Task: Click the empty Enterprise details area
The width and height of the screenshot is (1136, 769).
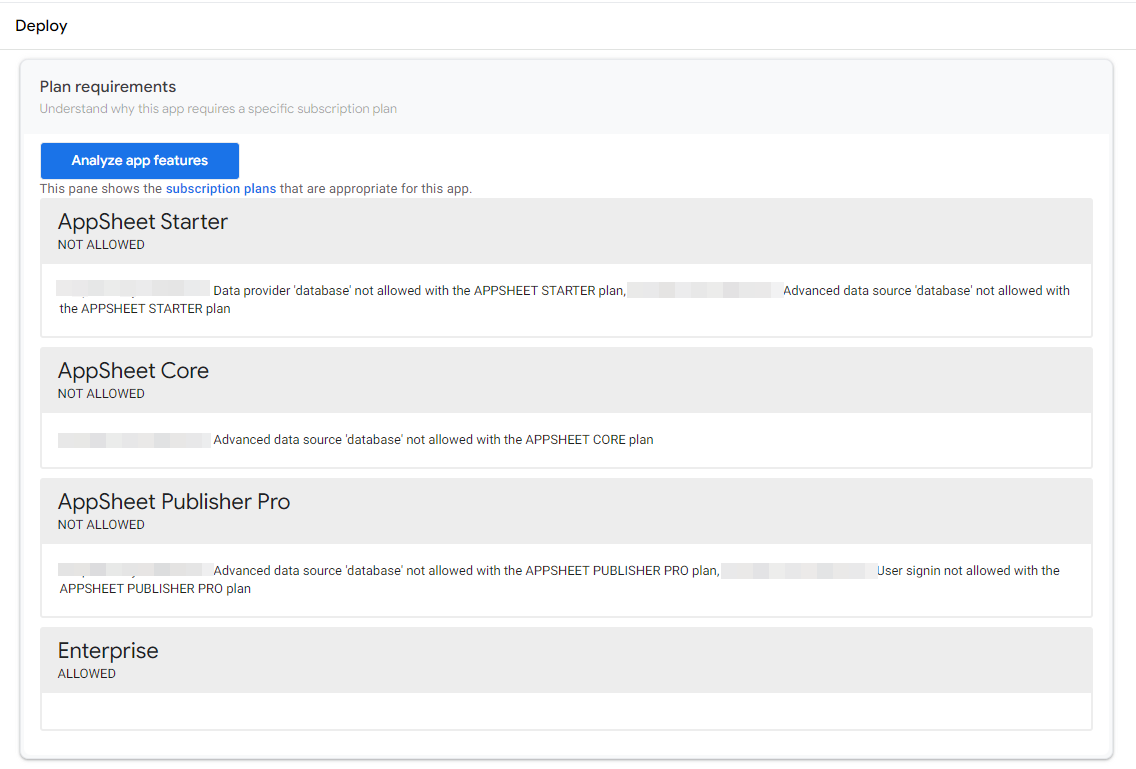Action: click(x=566, y=711)
